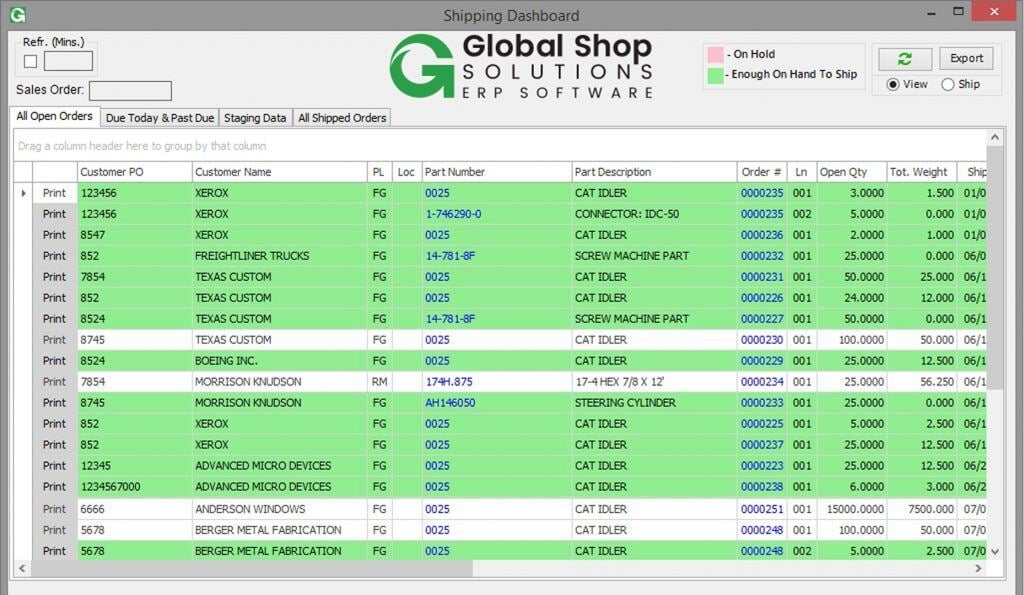Open order number 0000235 on line 001
Image resolution: width=1024 pixels, height=595 pixels.
tap(761, 193)
